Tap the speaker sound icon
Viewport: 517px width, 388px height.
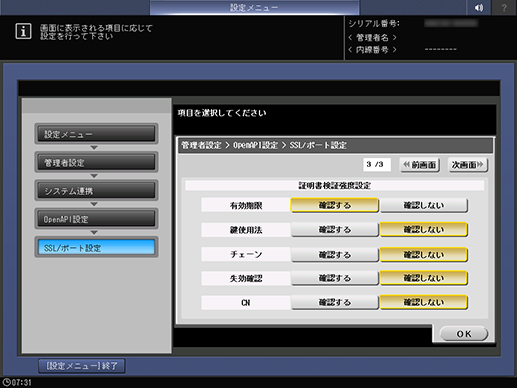479,8
